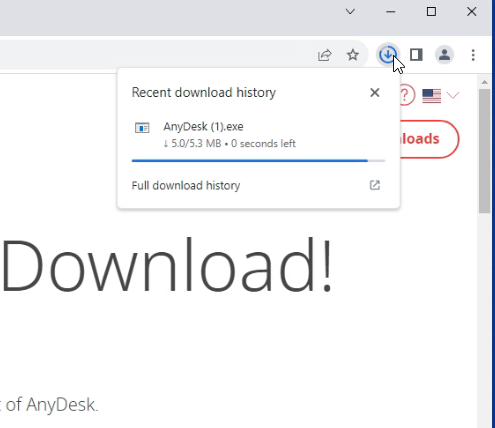Click the open-in-new-tab icon beside Full download history
The image size is (495, 428).
point(375,185)
